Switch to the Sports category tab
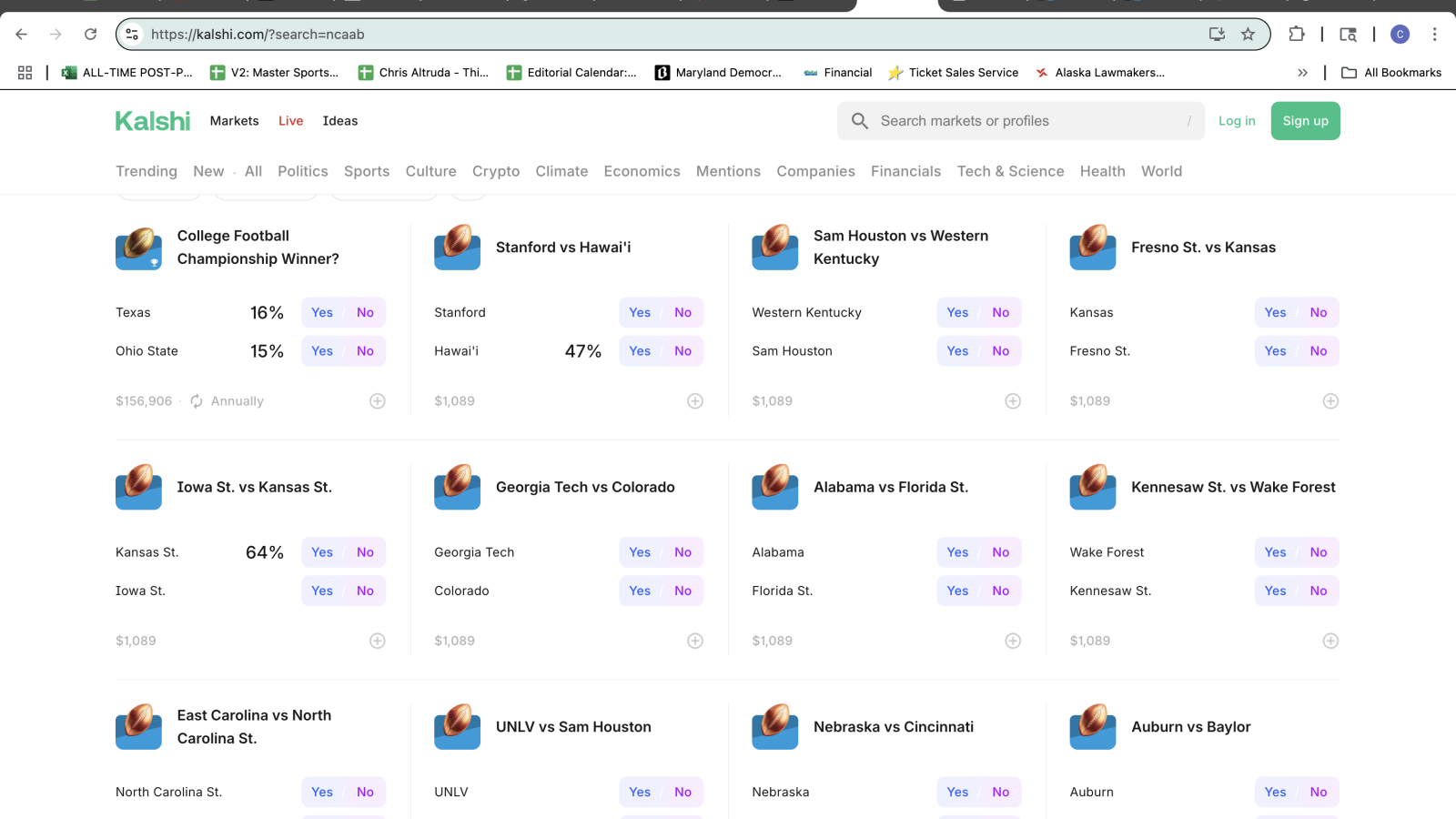Screen dimensions: 1456x819 pyautogui.click(x=367, y=171)
